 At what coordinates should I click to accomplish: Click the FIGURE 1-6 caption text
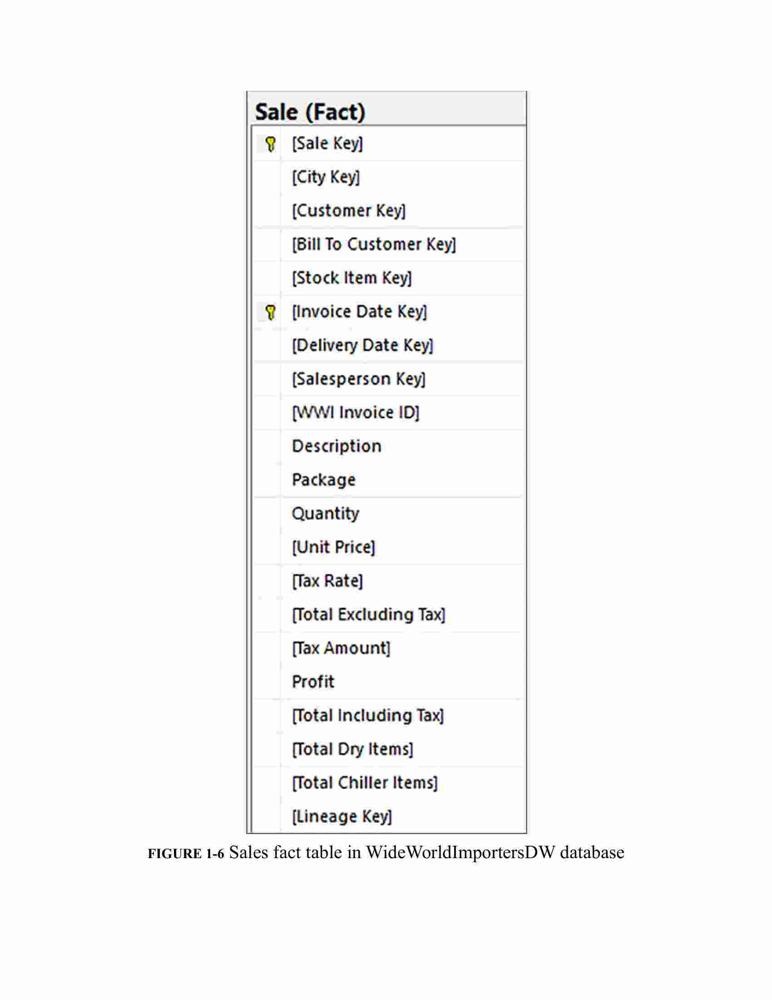(x=386, y=853)
